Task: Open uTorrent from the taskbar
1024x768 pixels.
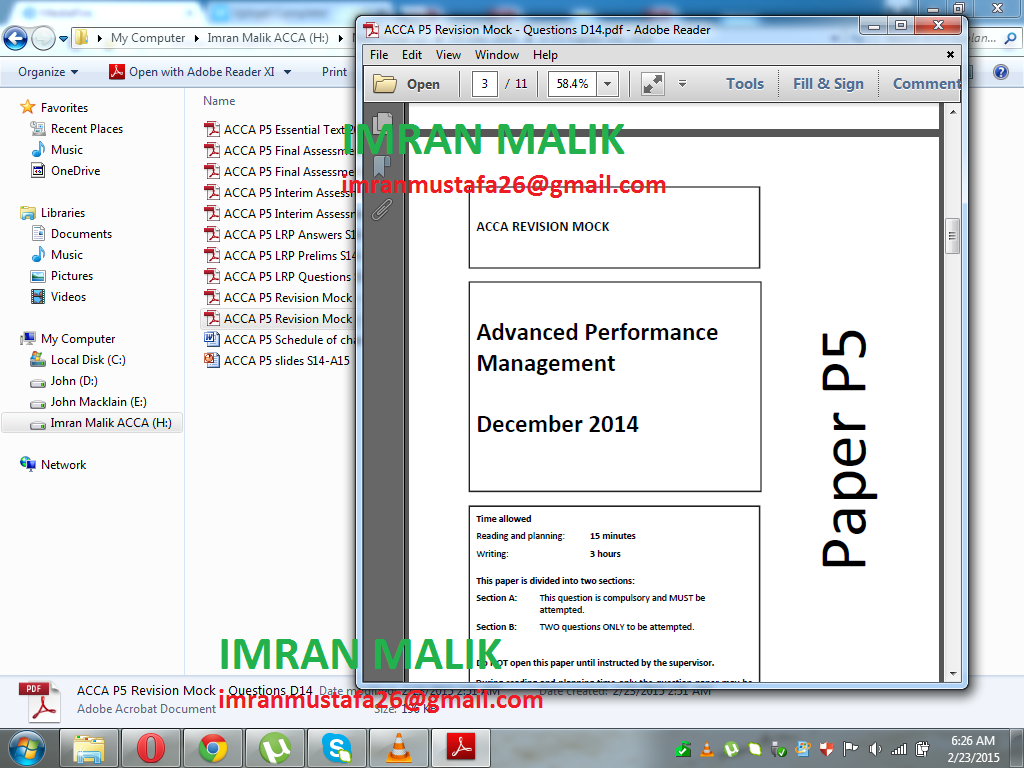Action: [x=275, y=748]
